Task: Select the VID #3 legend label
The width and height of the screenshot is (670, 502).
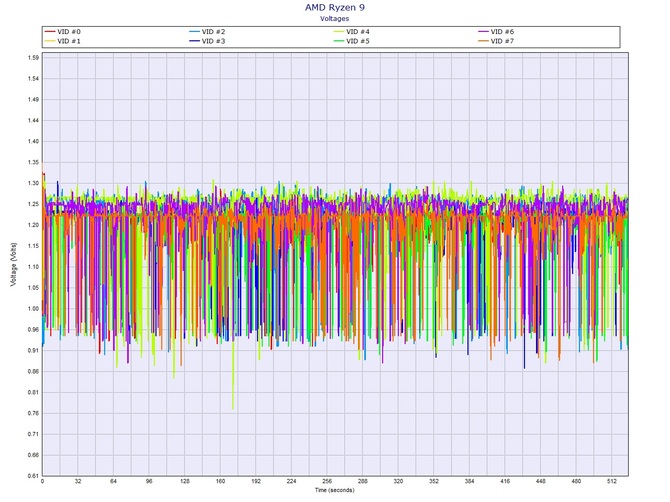Action: [213, 41]
